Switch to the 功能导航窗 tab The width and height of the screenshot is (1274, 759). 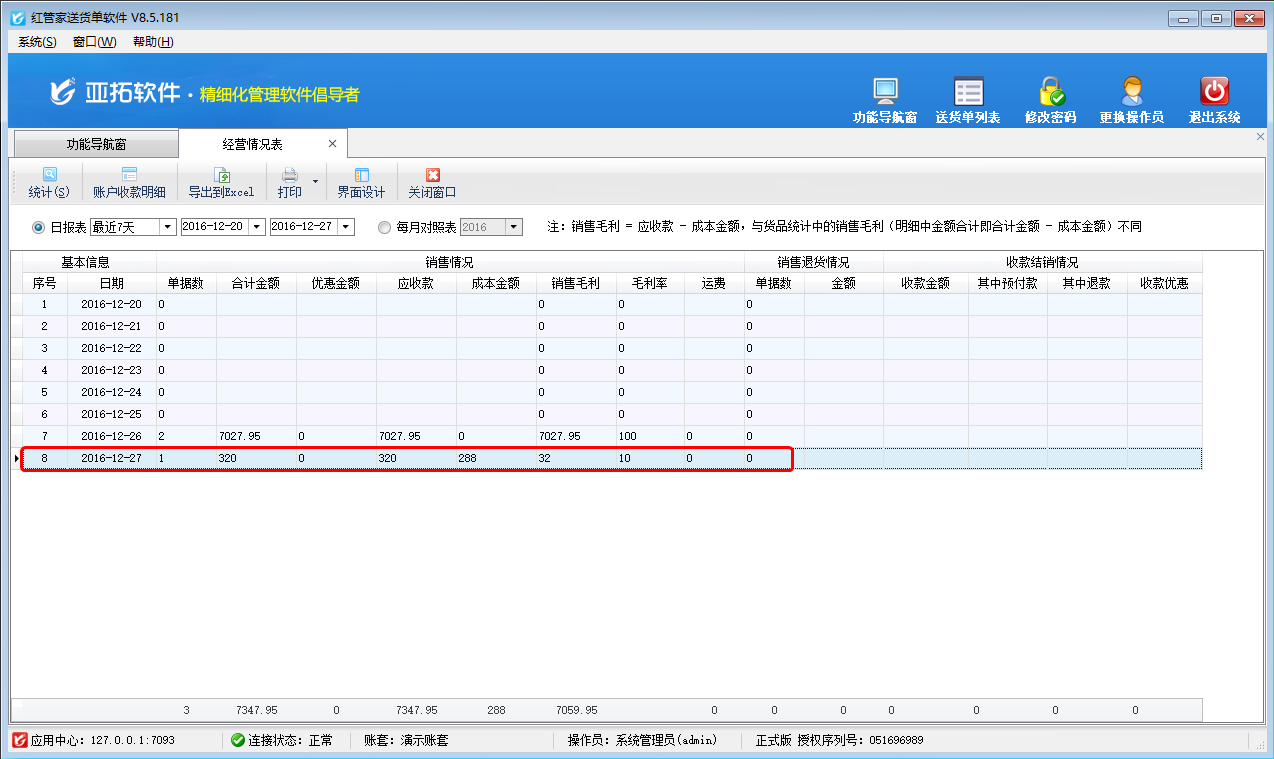[x=96, y=144]
